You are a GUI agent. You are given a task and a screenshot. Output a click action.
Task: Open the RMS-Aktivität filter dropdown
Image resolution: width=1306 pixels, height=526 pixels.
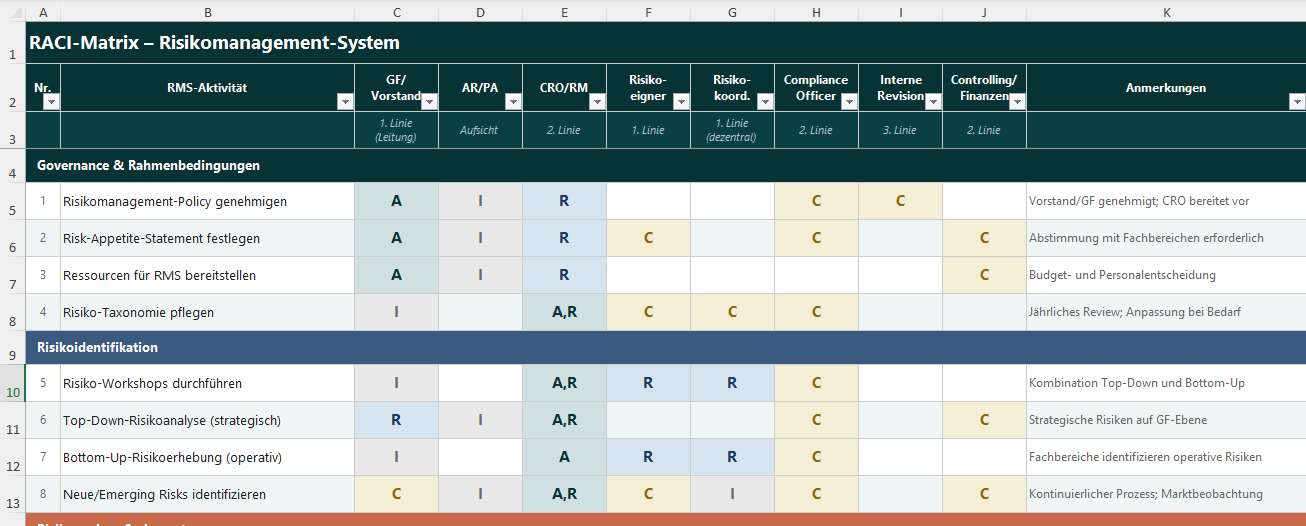pos(345,102)
